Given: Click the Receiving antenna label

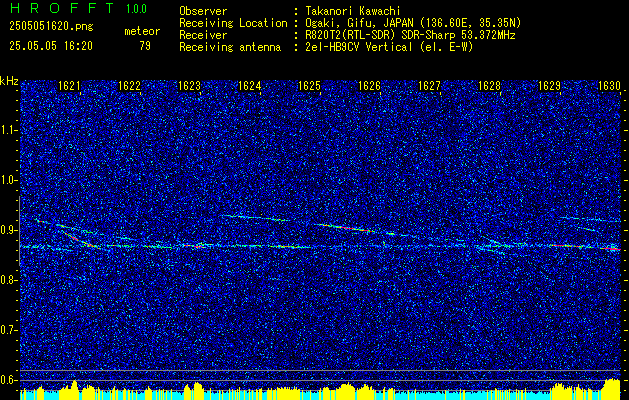Looking at the screenshot, I should pos(230,47).
